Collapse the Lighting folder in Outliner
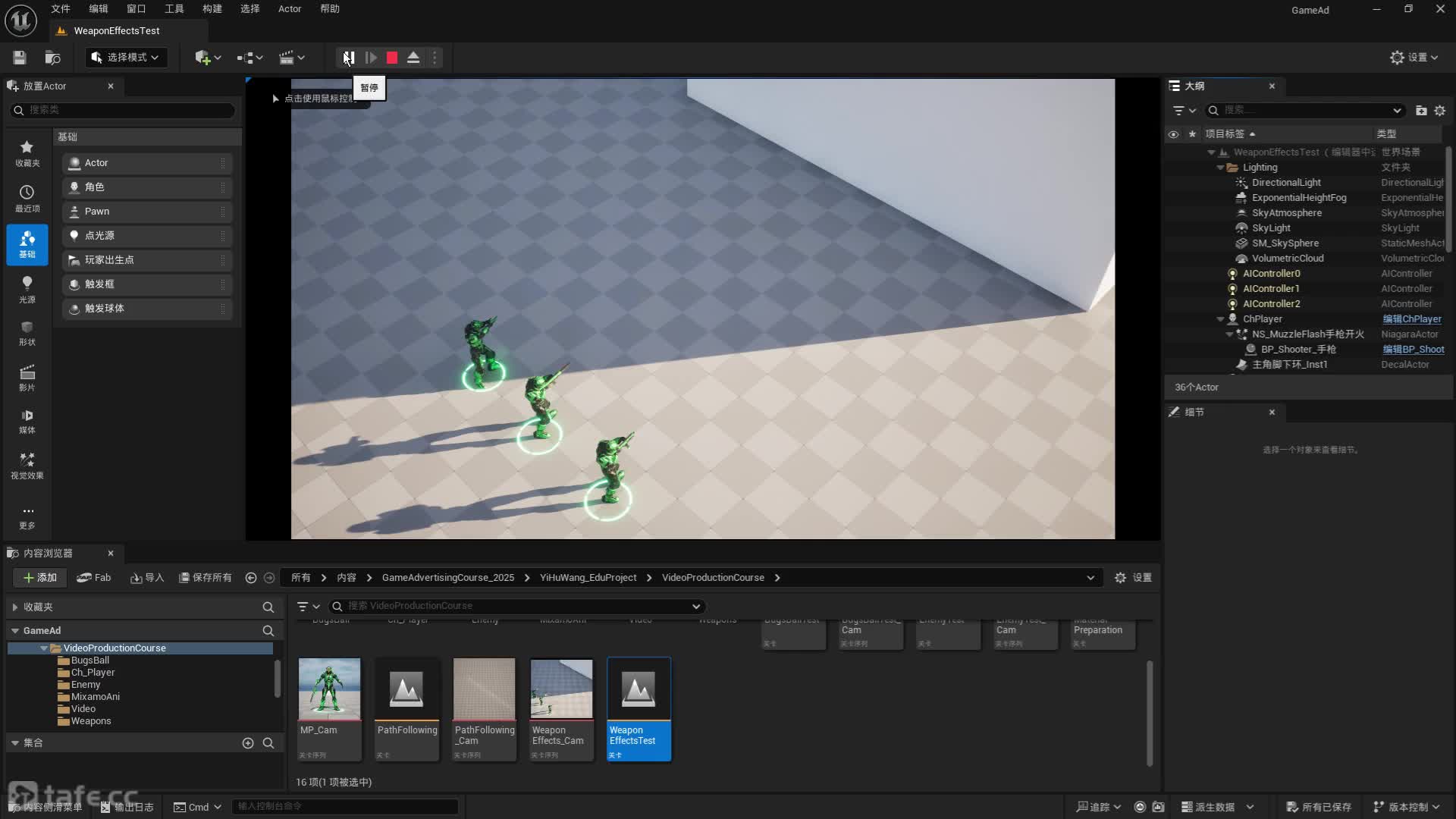 (1220, 168)
